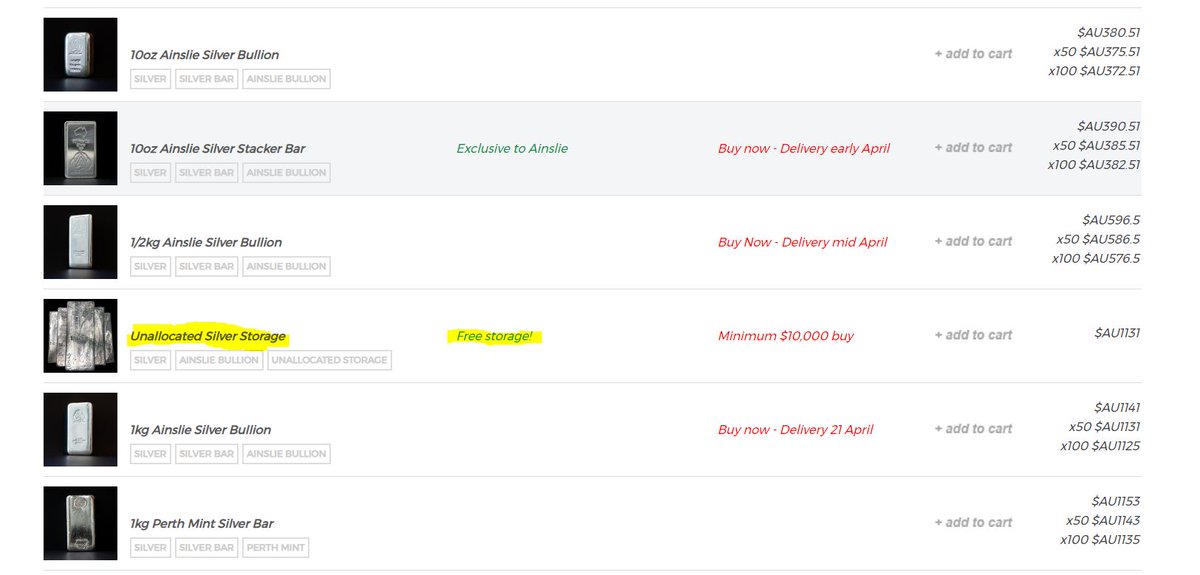The image size is (1200, 575).
Task: Select AINSLIE BULLION tag under 10oz Silver Stacker Bar
Action: click(286, 173)
